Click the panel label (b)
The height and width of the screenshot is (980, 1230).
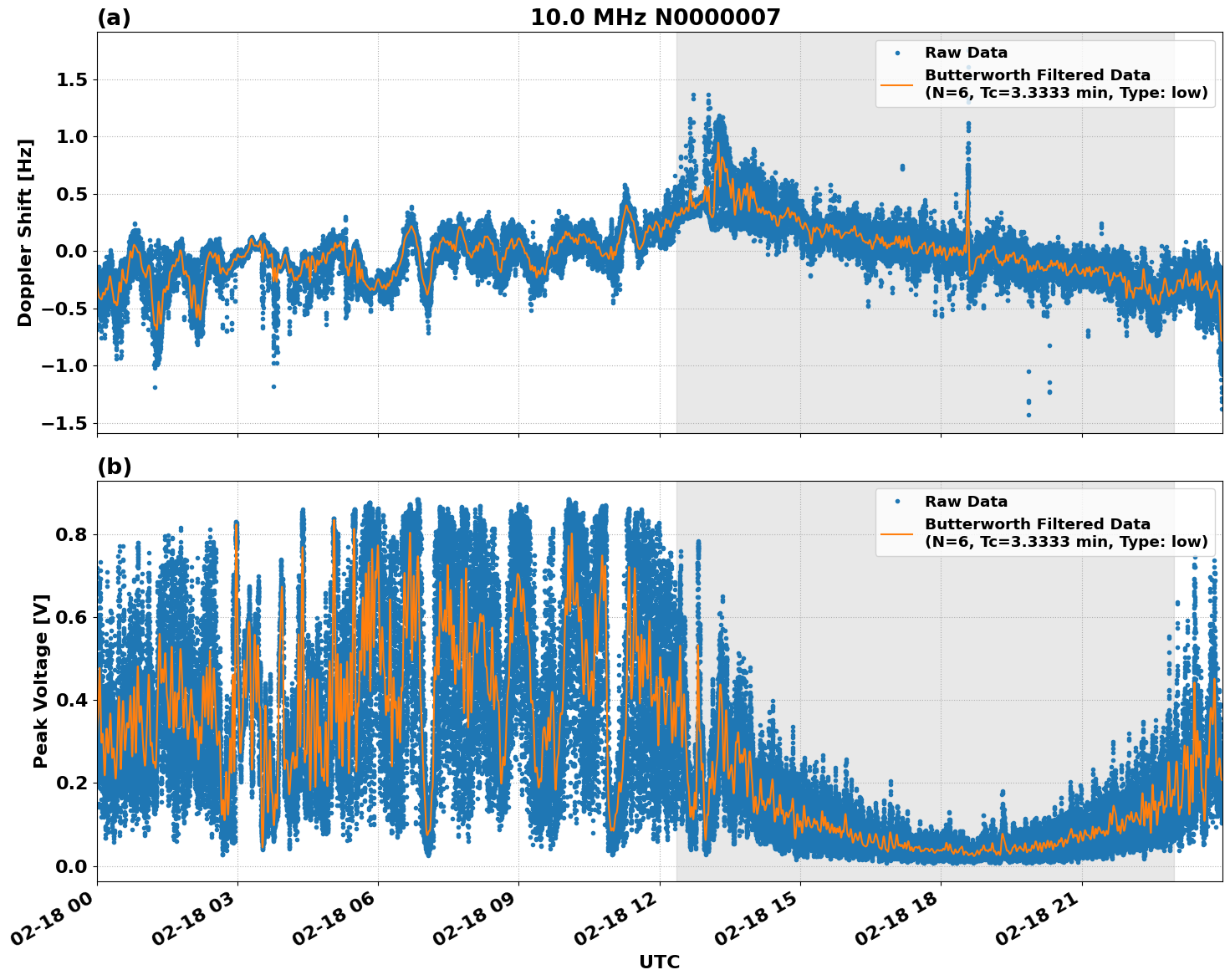click(x=114, y=465)
